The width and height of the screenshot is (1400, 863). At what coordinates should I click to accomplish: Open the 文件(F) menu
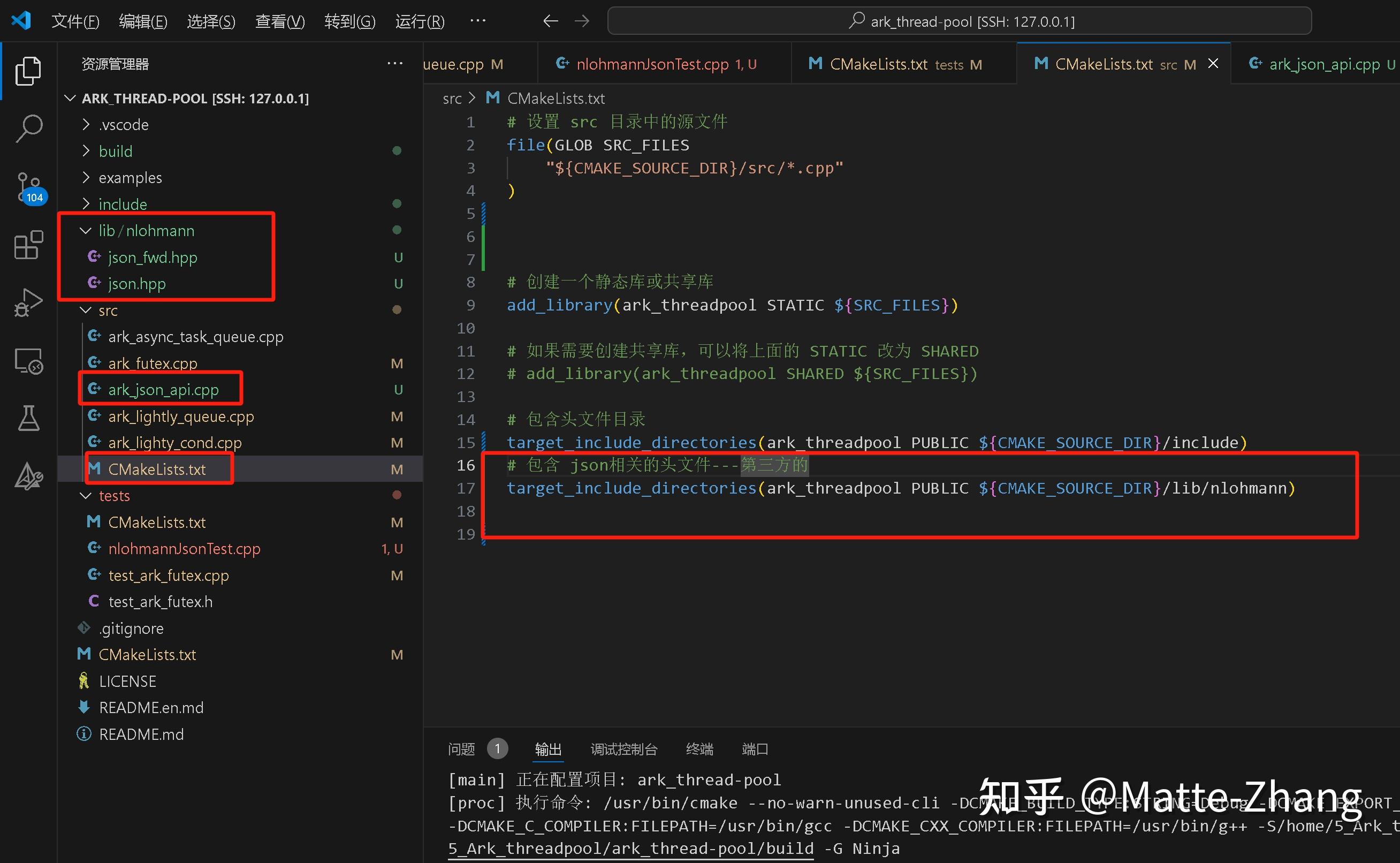(x=75, y=22)
